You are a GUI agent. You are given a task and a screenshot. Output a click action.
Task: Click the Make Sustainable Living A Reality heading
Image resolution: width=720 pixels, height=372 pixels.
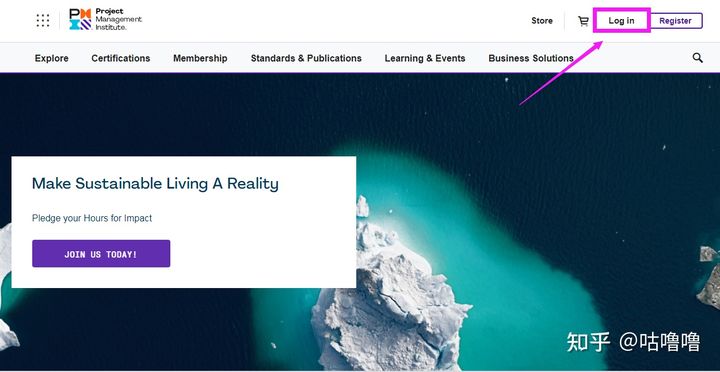tap(155, 184)
